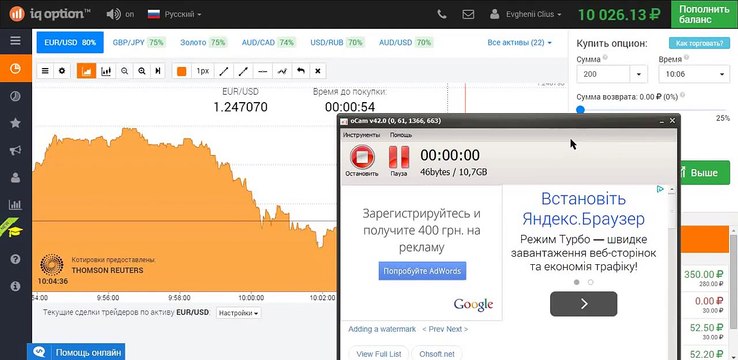Screen dimensions: 738x360
Task: Click the refund percentage slider handle
Action: point(580,110)
